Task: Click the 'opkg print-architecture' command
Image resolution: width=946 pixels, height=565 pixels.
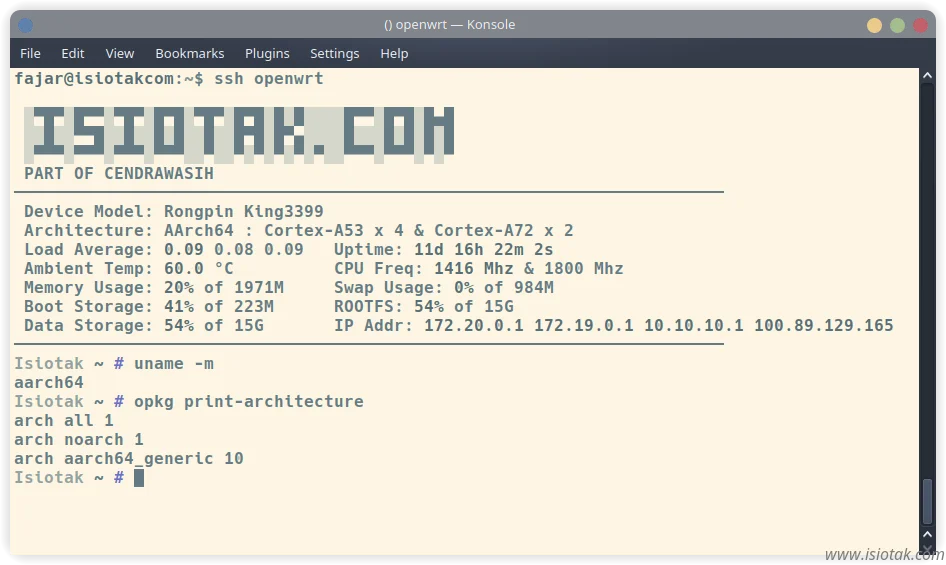Action: coord(249,401)
